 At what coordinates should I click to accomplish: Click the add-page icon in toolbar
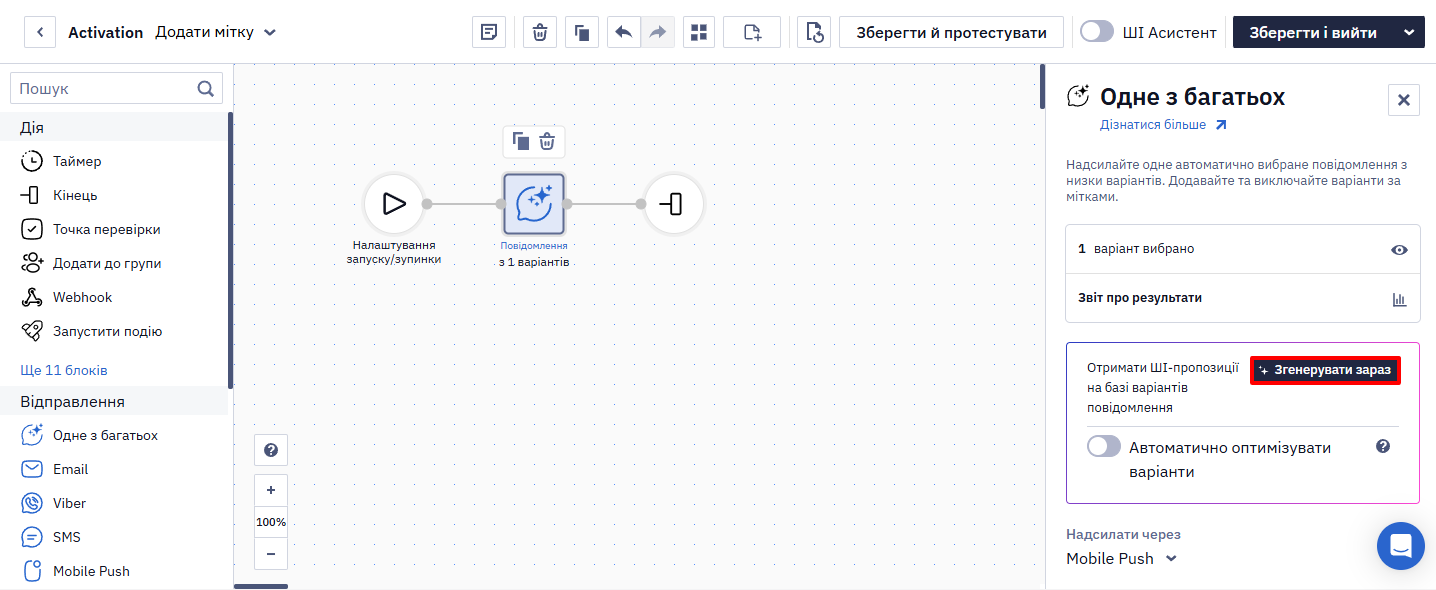click(x=752, y=32)
